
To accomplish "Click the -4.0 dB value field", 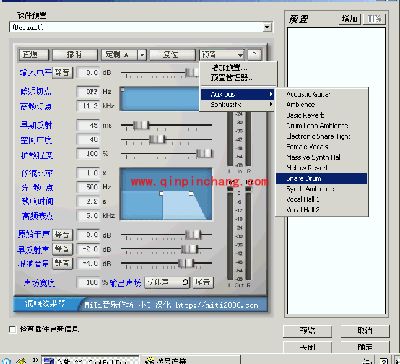I will 88,263.
